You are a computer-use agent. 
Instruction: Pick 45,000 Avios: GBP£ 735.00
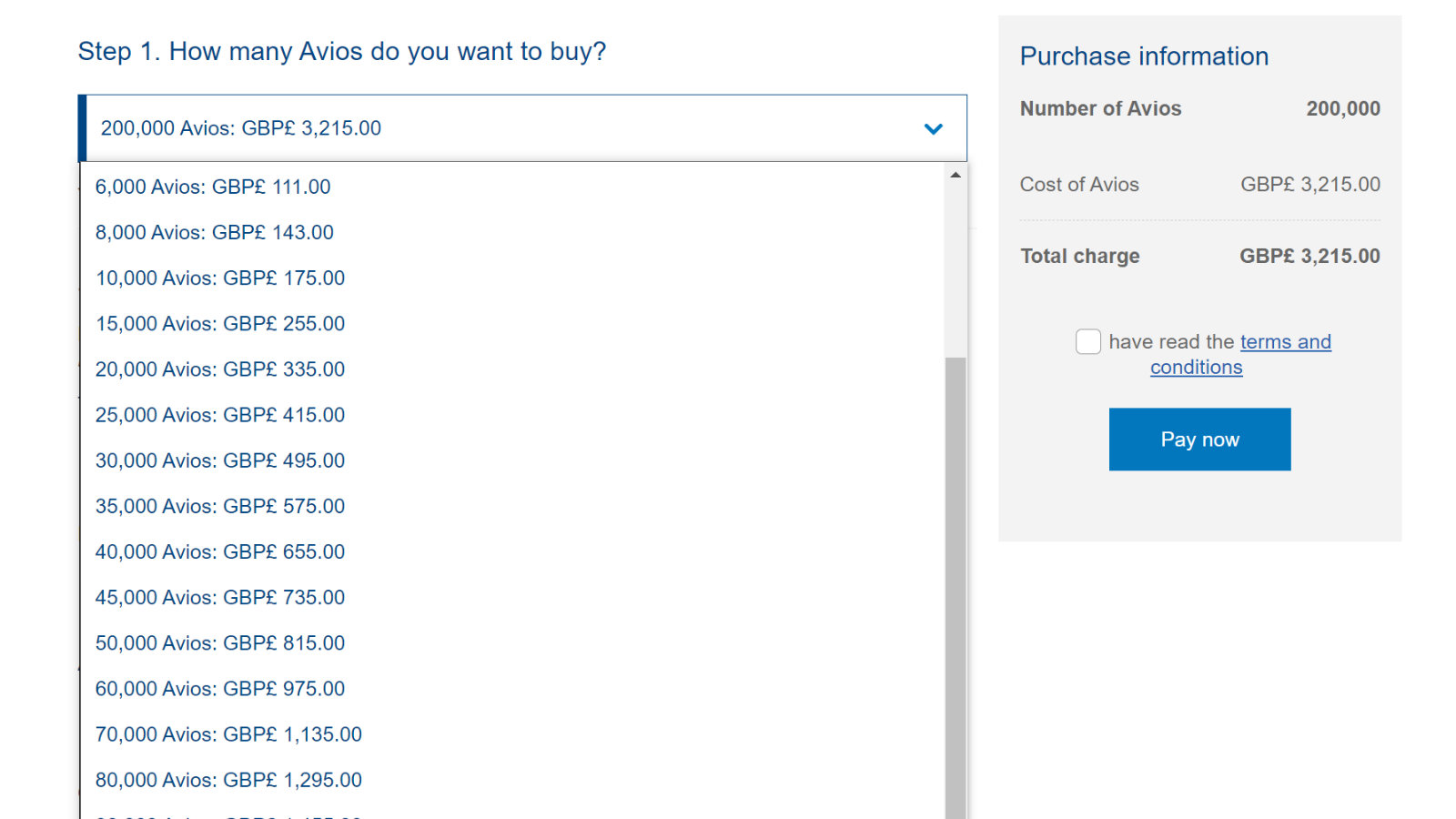513,597
